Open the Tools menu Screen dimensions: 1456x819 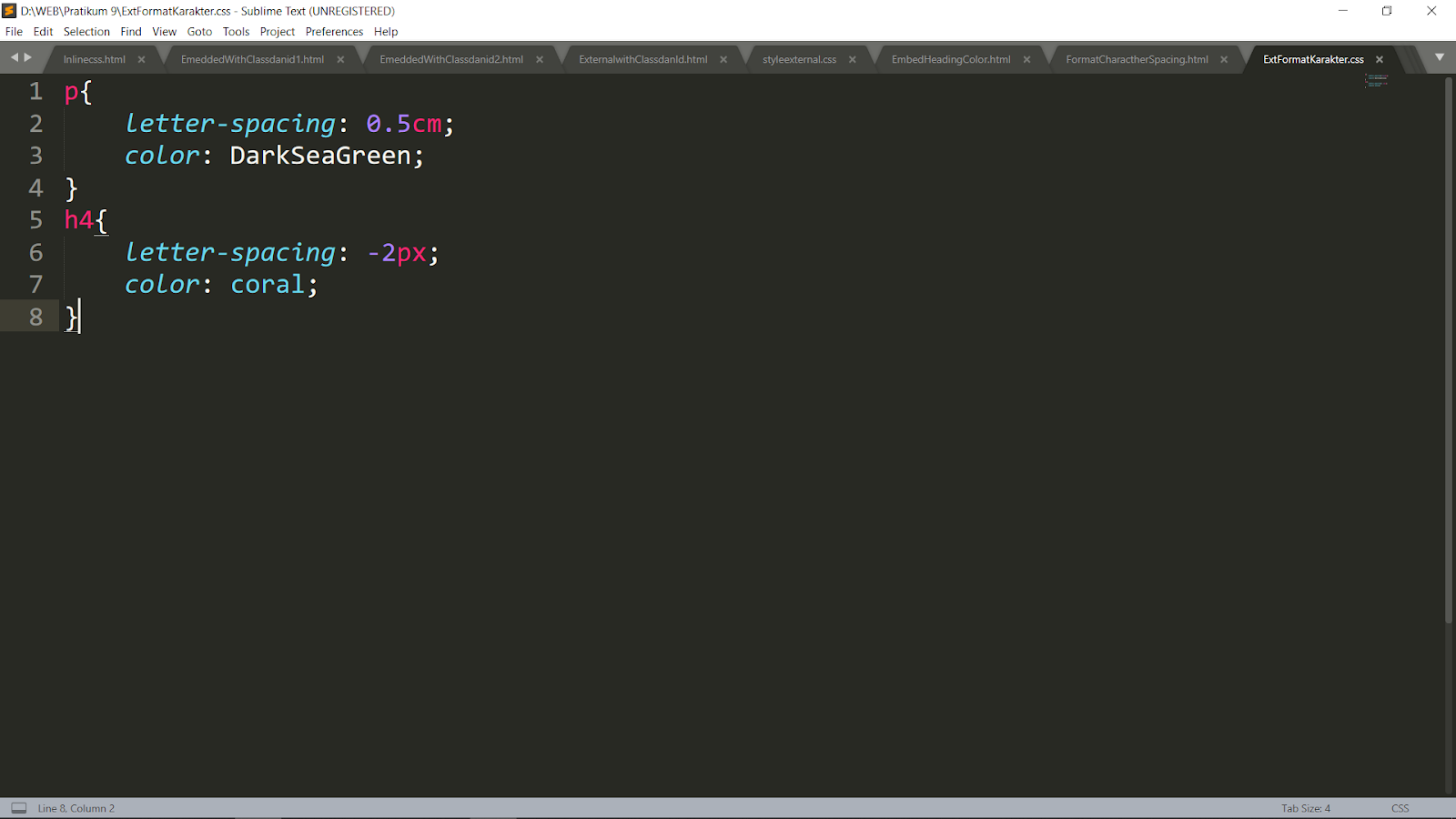point(236,31)
